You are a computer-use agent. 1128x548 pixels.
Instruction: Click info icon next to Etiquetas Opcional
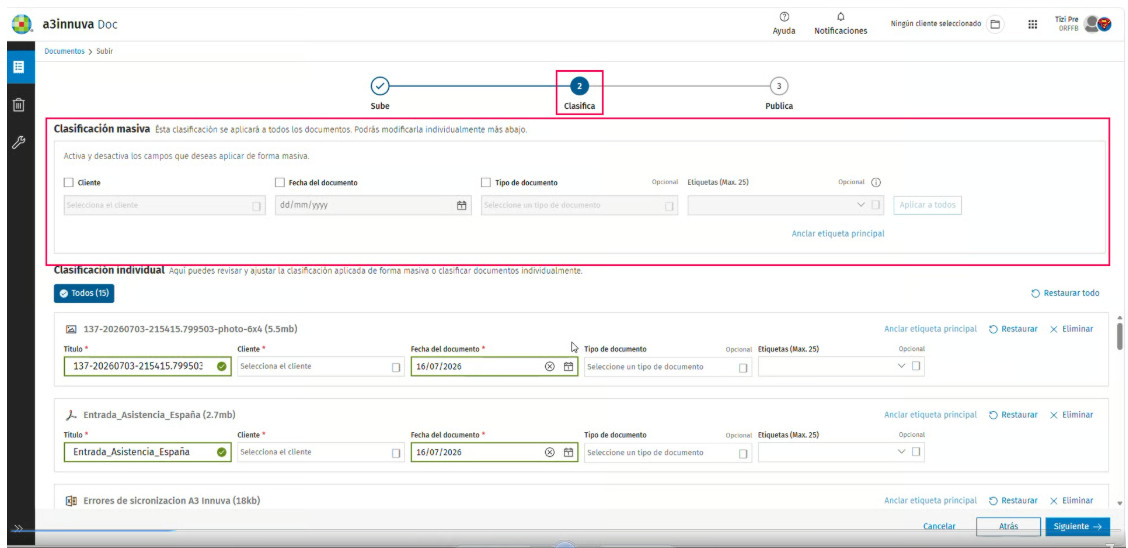pos(875,183)
